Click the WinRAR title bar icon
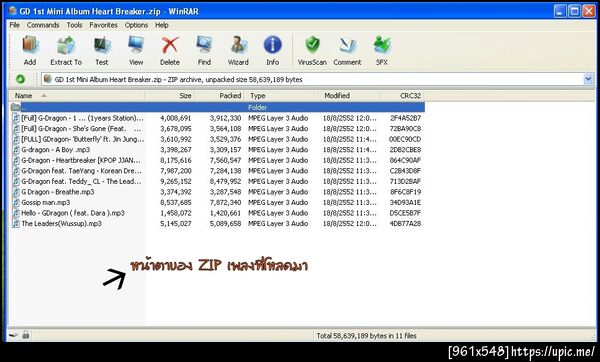The height and width of the screenshot is (362, 600). click(13, 11)
